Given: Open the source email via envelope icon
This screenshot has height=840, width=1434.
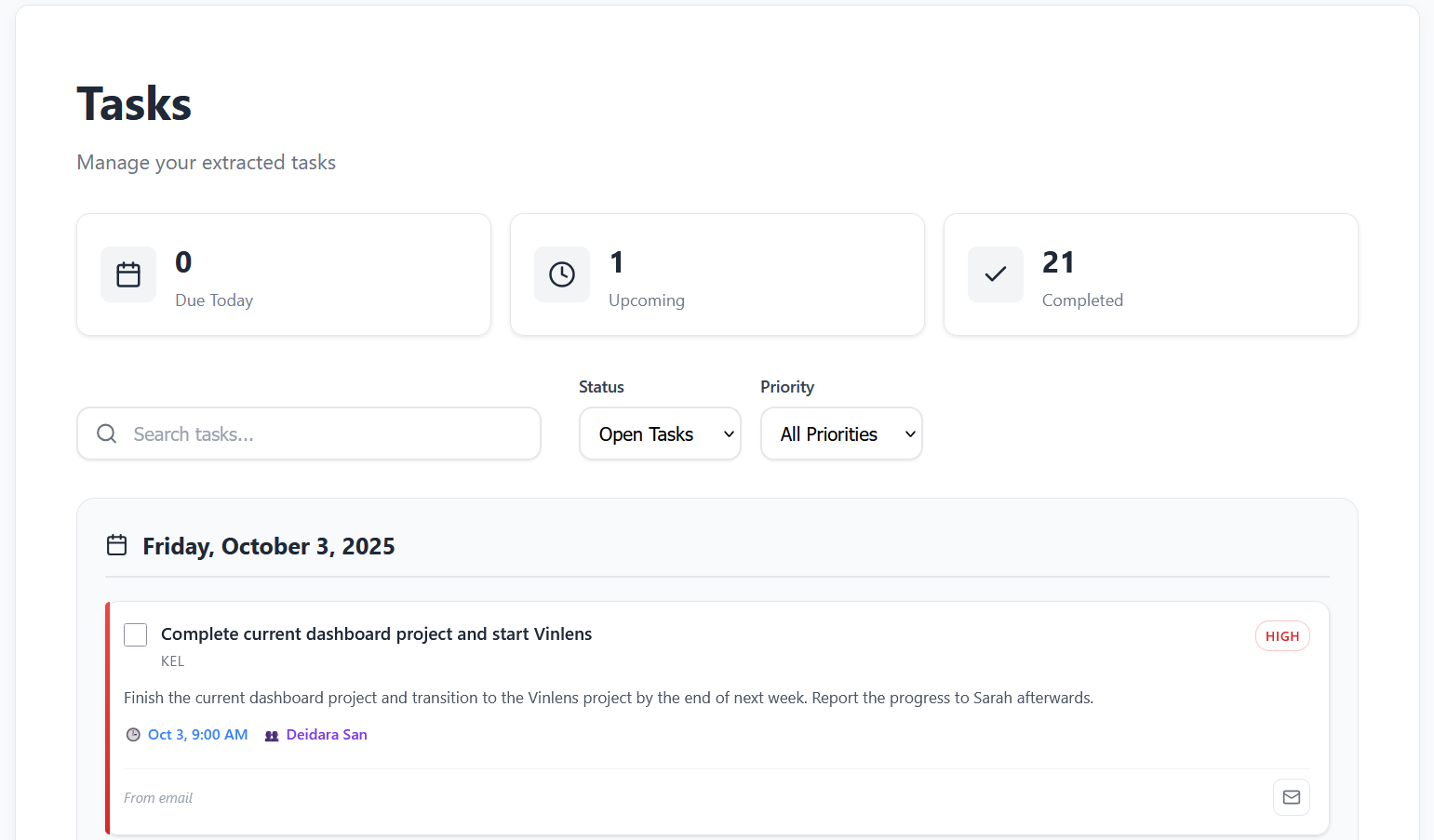Looking at the screenshot, I should tap(1291, 796).
